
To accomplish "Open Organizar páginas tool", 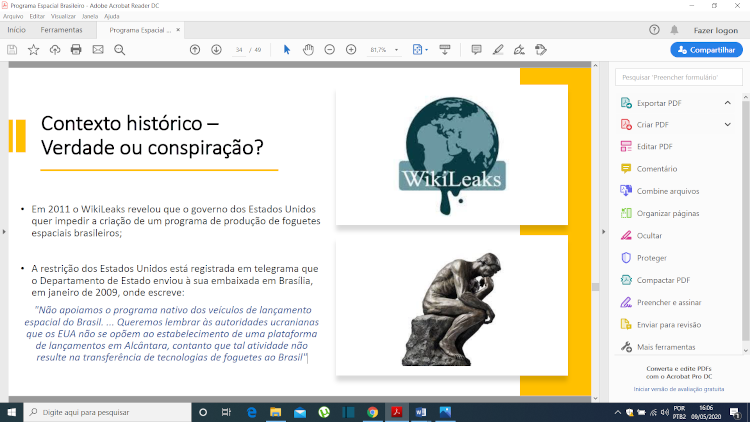I will coord(660,213).
